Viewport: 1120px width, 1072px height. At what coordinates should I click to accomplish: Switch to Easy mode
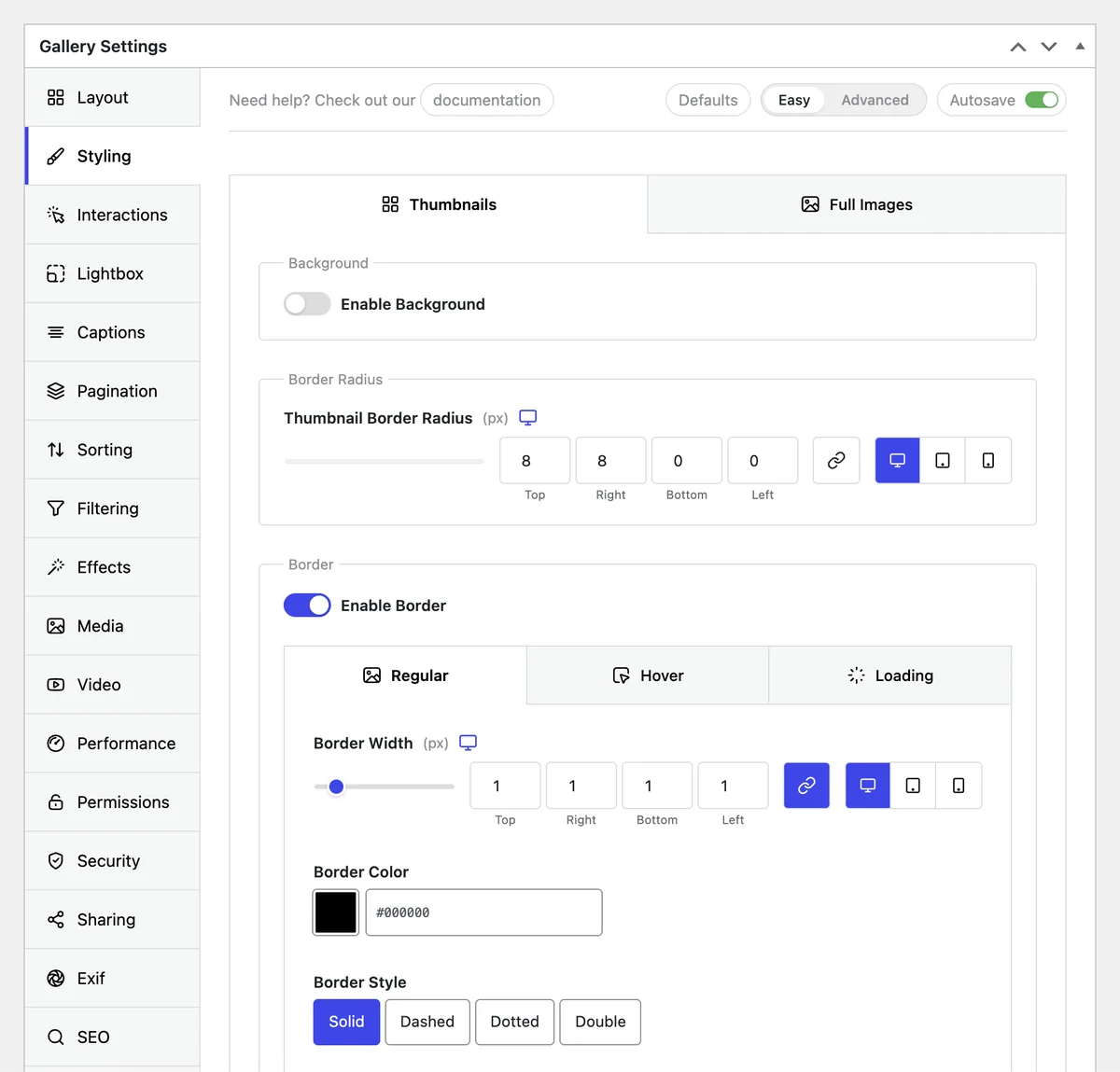pyautogui.click(x=794, y=100)
